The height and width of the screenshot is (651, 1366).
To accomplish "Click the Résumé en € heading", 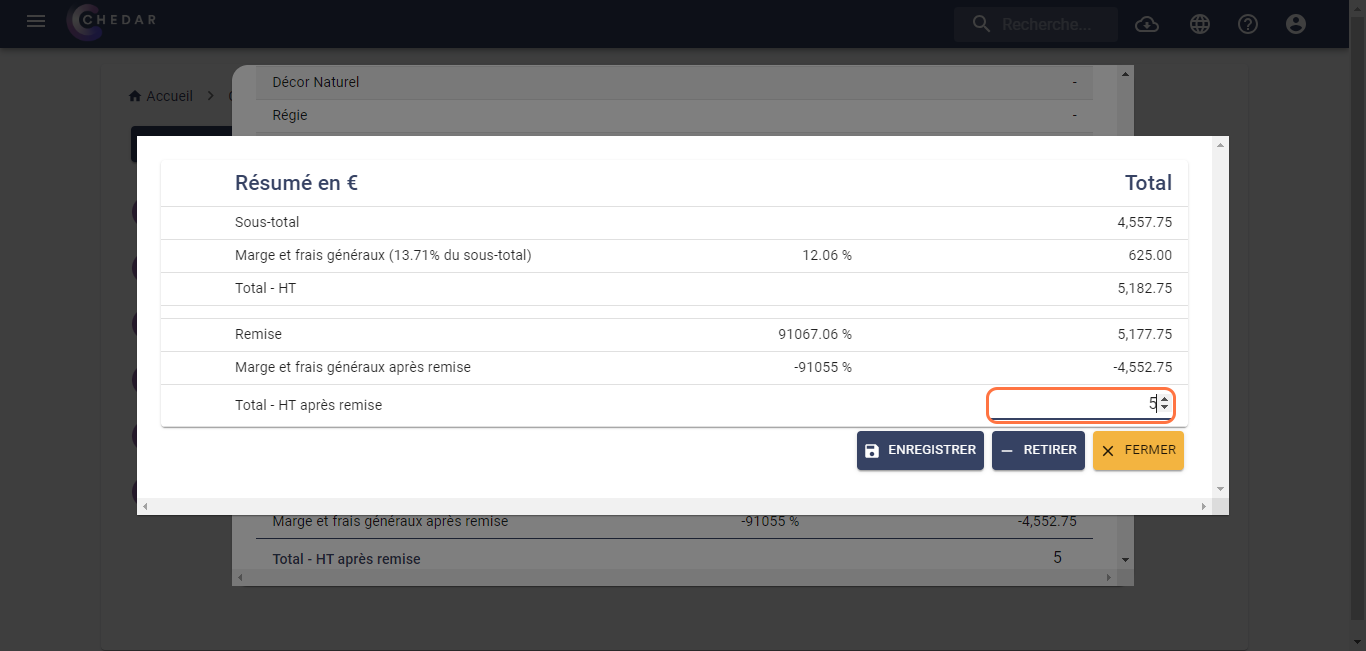I will tap(297, 183).
